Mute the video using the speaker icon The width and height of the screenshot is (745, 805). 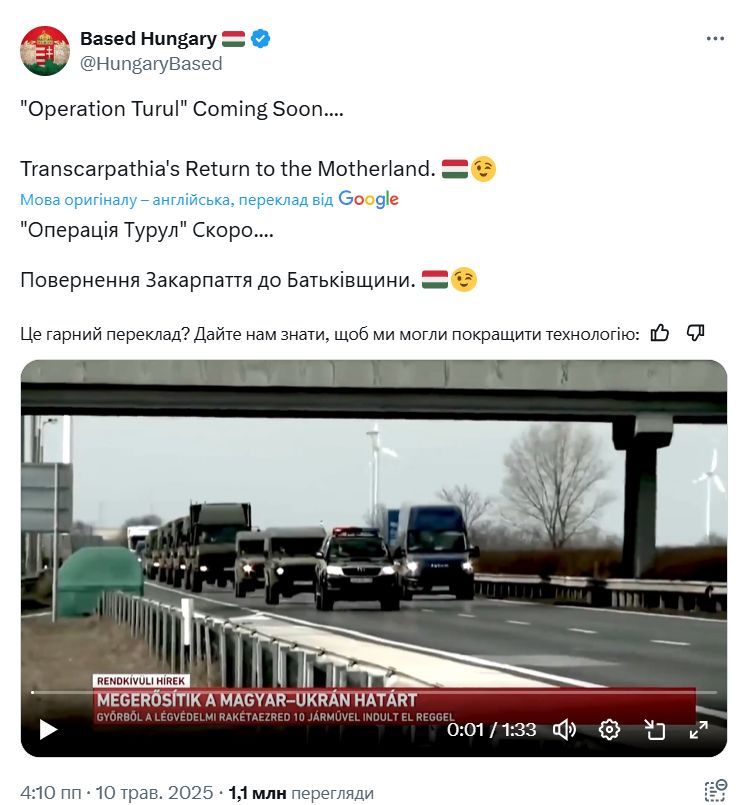(564, 730)
